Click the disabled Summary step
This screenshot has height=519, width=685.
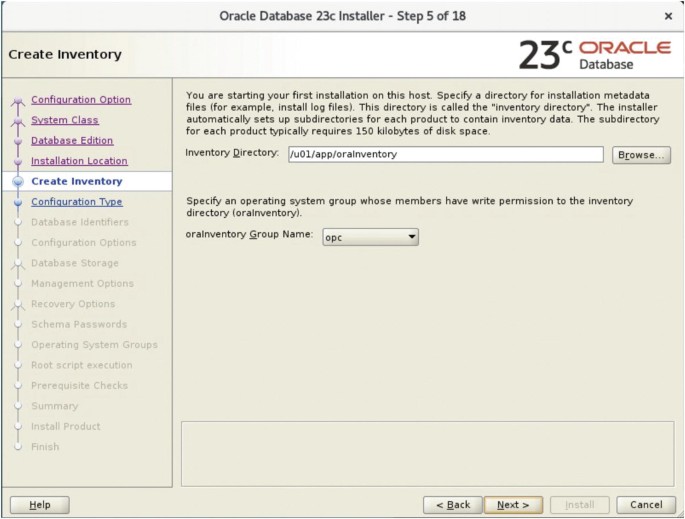(x=55, y=406)
